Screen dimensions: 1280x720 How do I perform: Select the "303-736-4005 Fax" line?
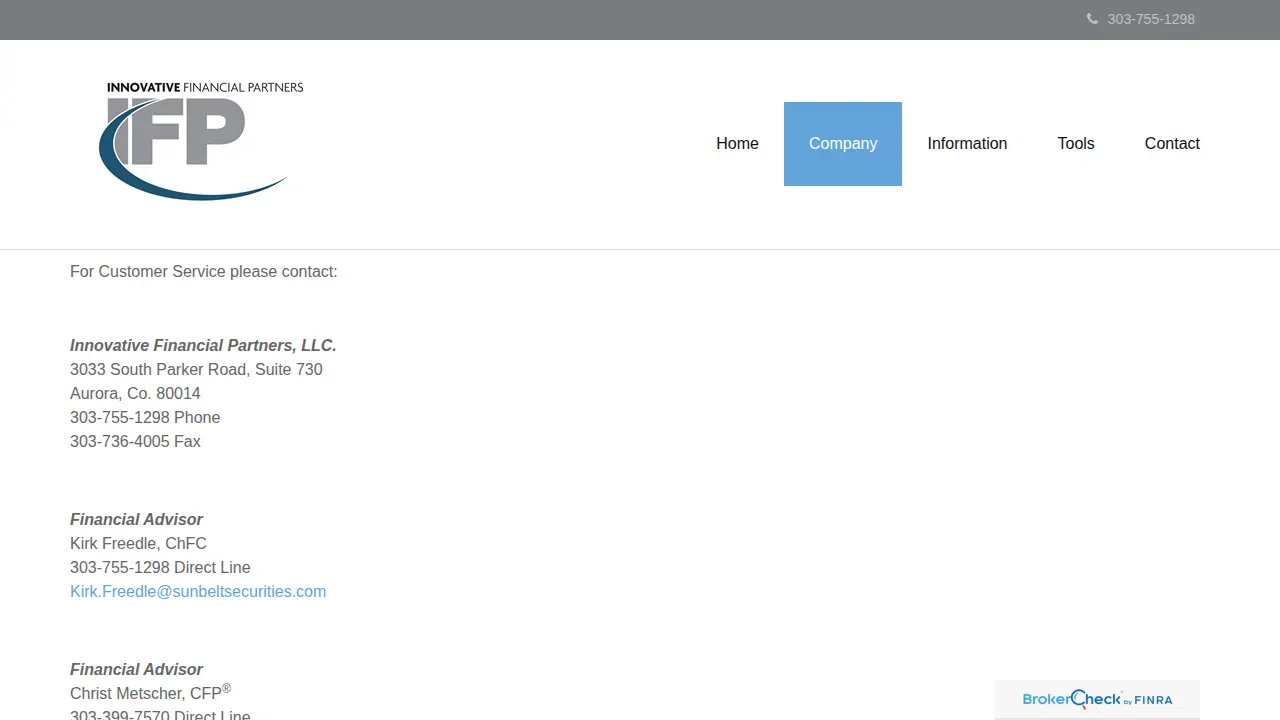pyautogui.click(x=135, y=441)
